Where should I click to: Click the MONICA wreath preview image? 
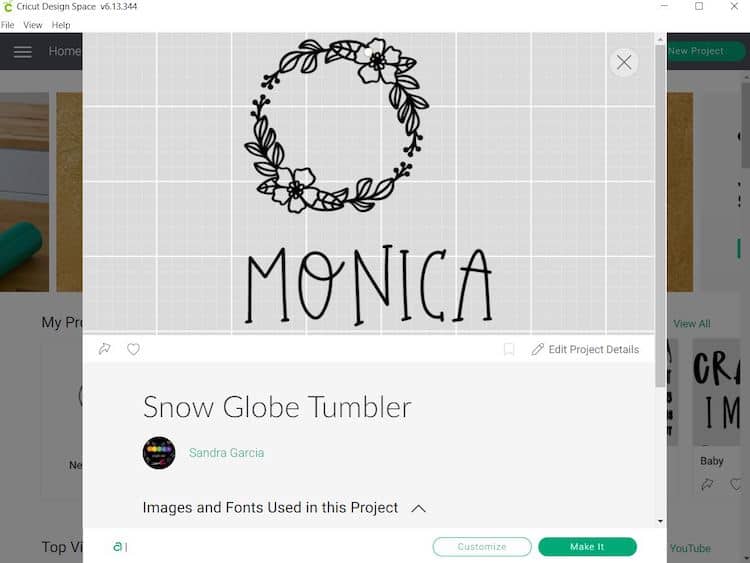coord(368,183)
